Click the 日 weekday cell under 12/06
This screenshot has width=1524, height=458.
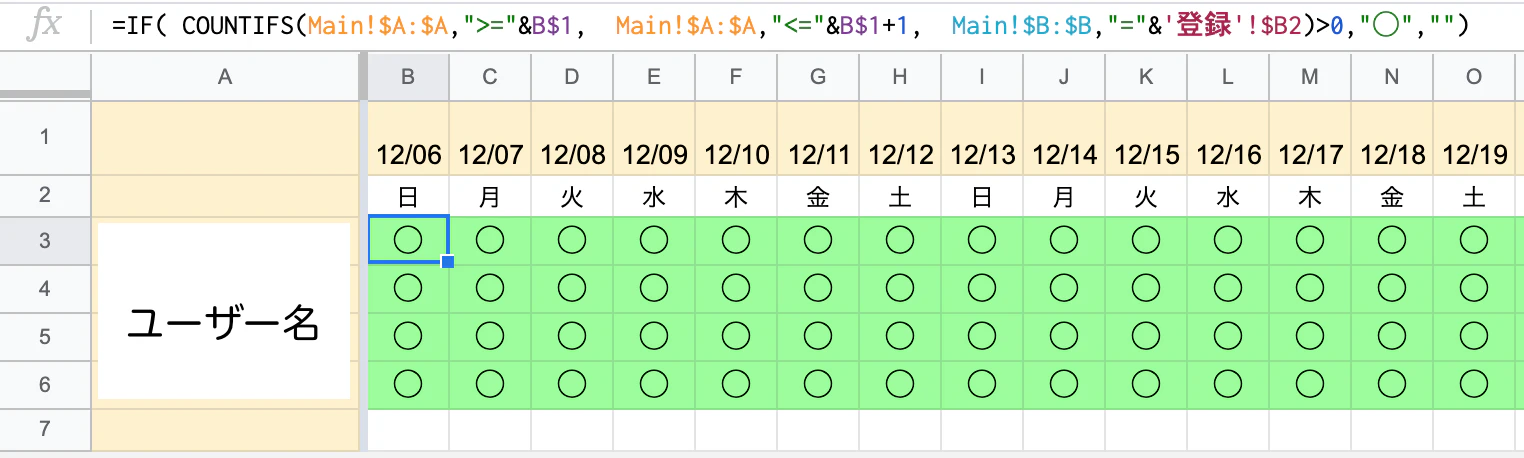[x=408, y=197]
